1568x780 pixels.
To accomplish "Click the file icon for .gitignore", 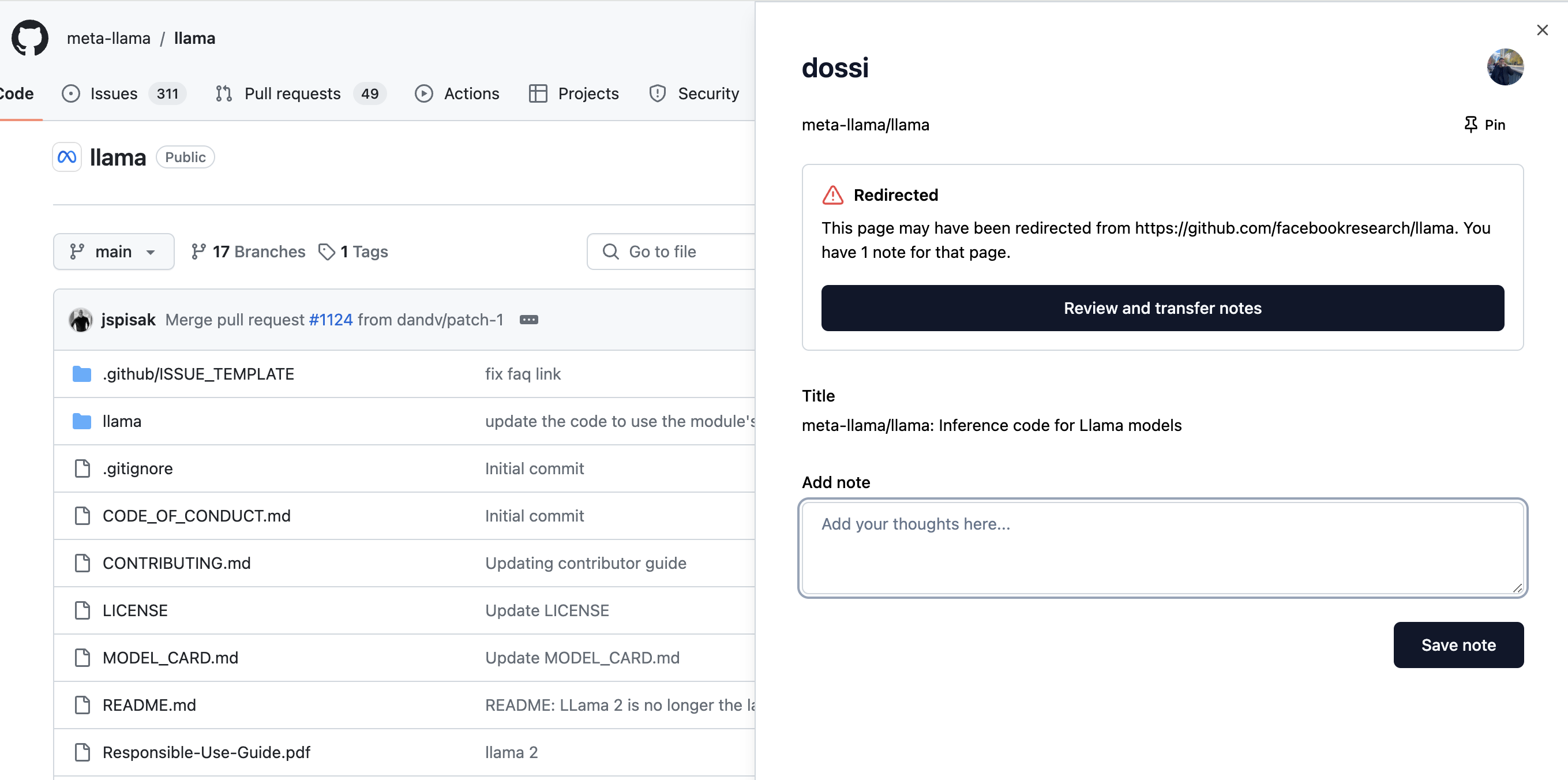I will tap(82, 468).
